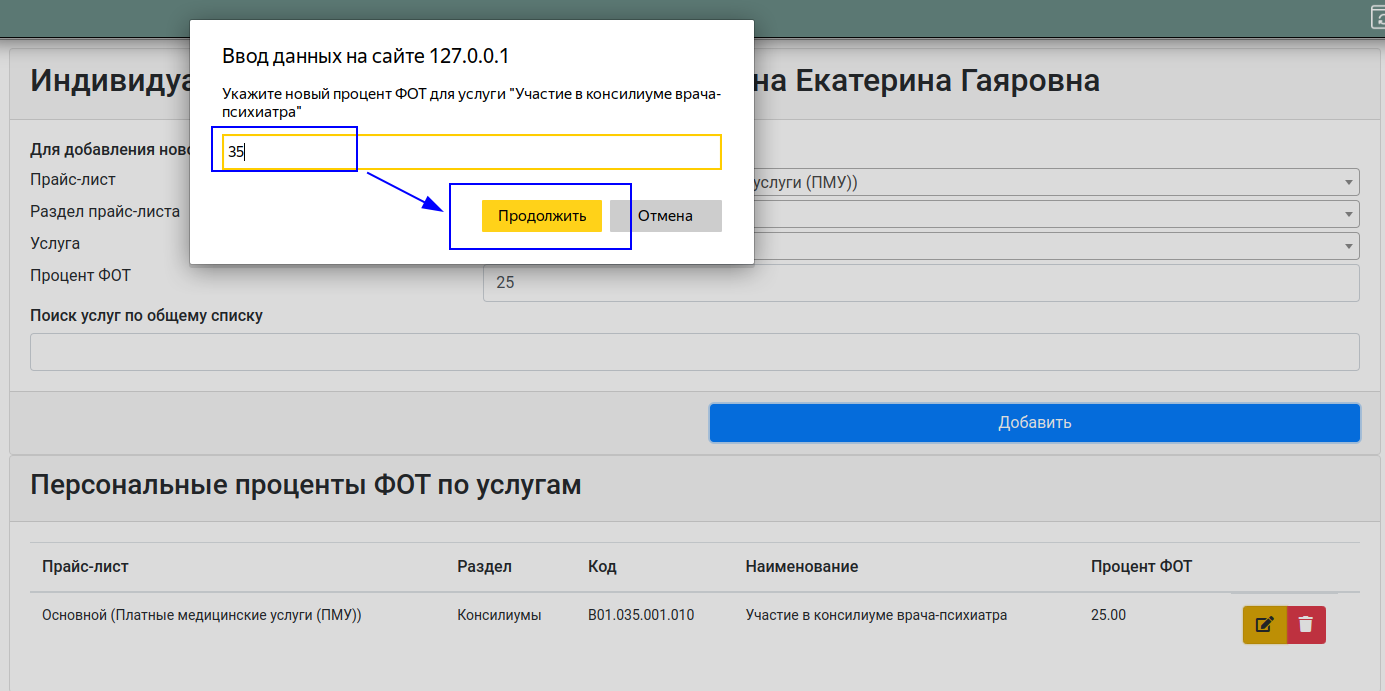Click the Процент ФОТ column header in table
The height and width of the screenshot is (691, 1385).
1141,567
